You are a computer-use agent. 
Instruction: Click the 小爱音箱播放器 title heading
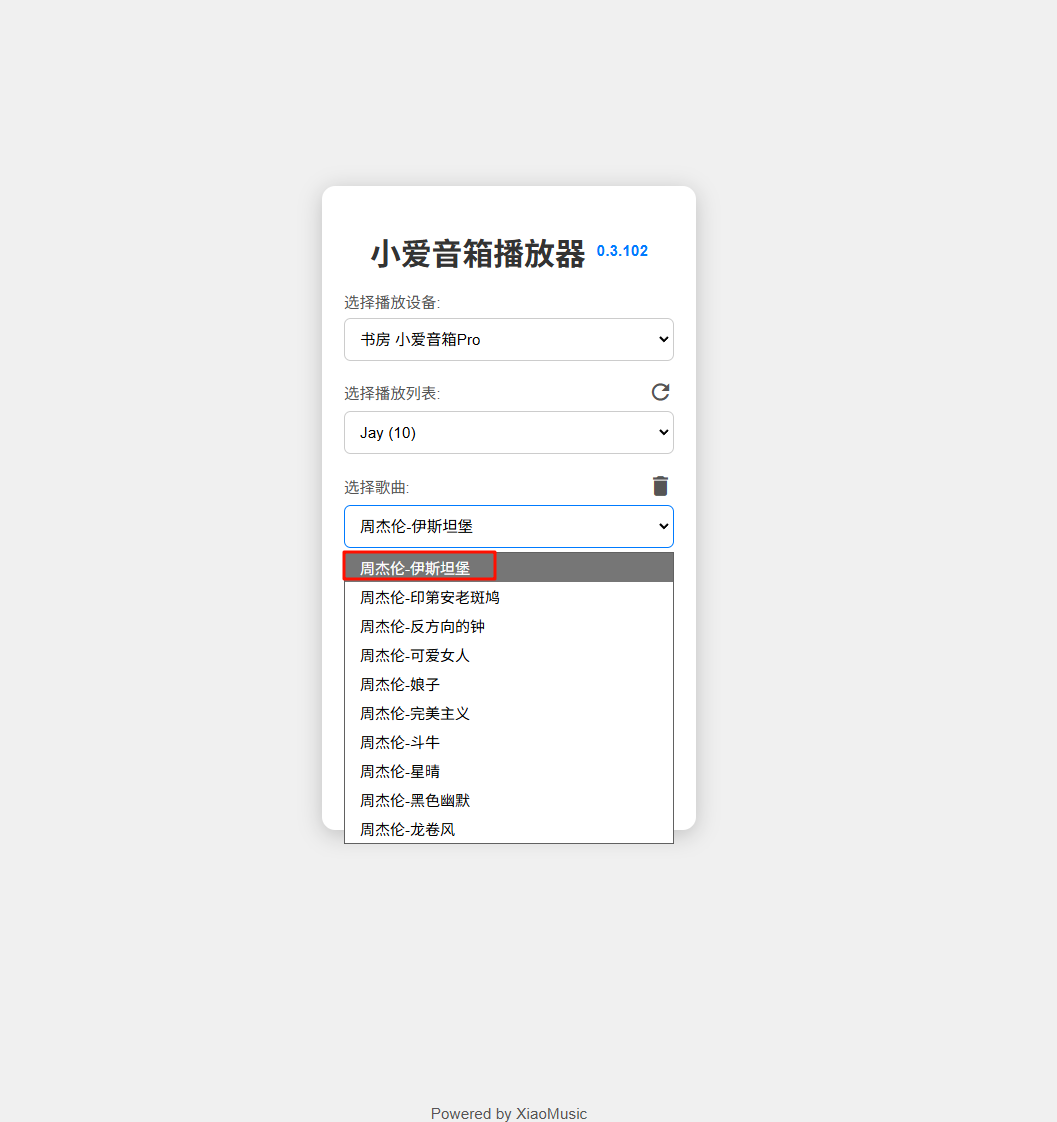tap(477, 254)
